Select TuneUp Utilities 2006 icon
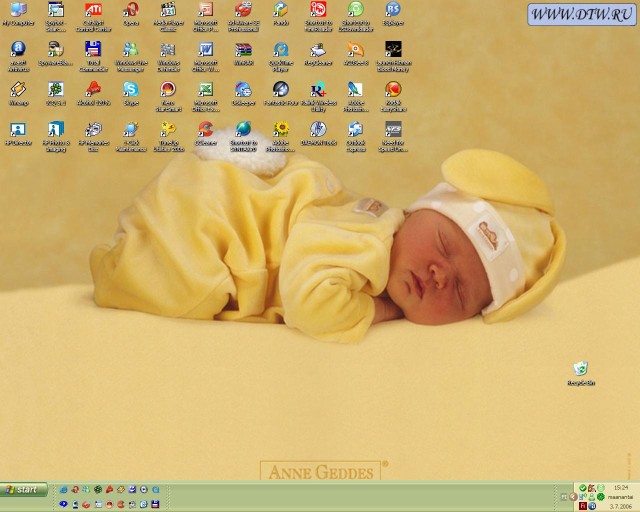Viewport: 640px width, 512px height. pyautogui.click(x=168, y=136)
